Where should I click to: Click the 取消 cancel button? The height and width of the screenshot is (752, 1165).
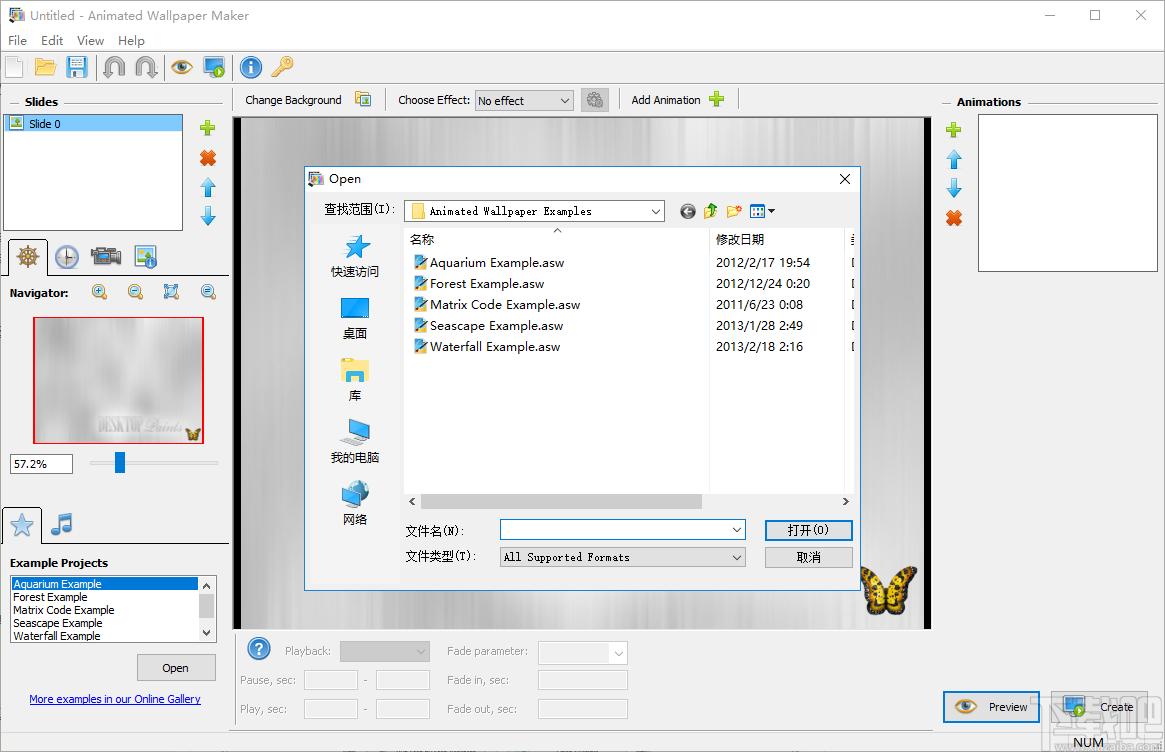808,557
